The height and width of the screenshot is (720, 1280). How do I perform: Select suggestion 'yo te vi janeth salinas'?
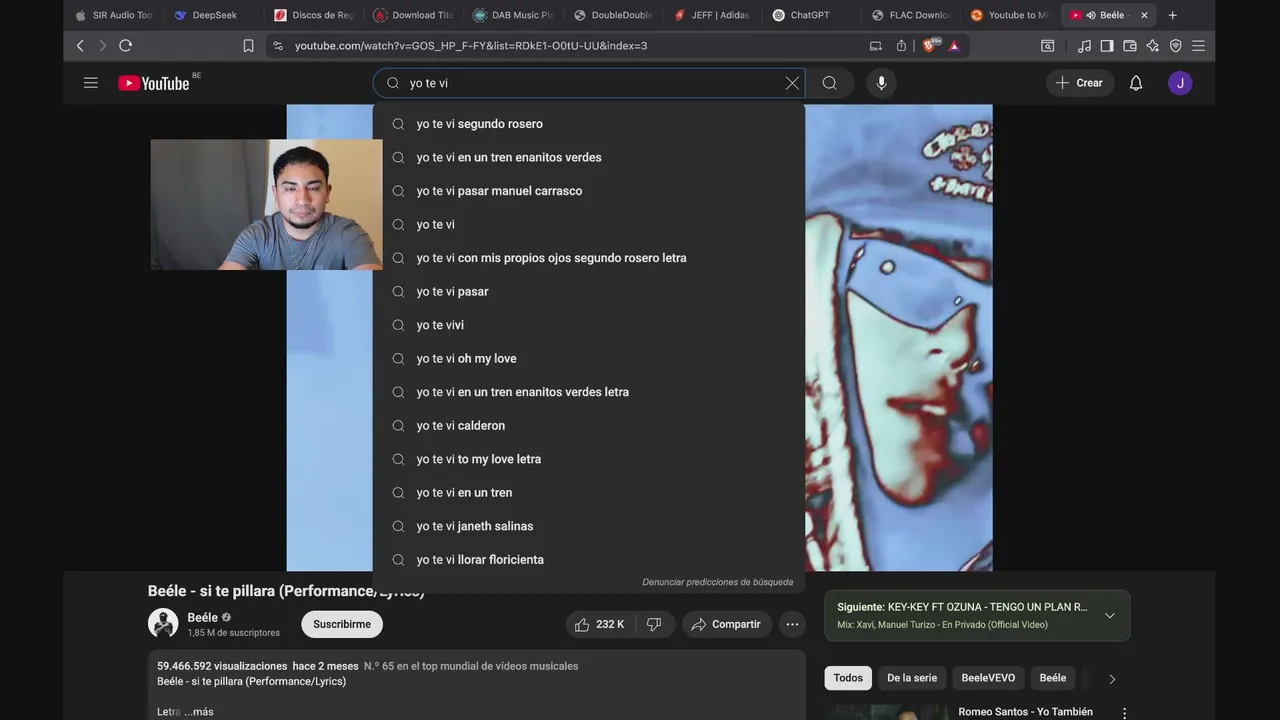pyautogui.click(x=589, y=526)
